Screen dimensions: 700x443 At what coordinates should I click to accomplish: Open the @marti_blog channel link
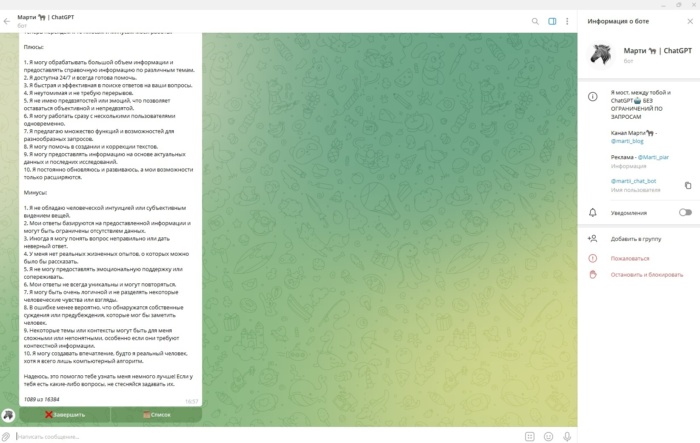click(x=628, y=141)
